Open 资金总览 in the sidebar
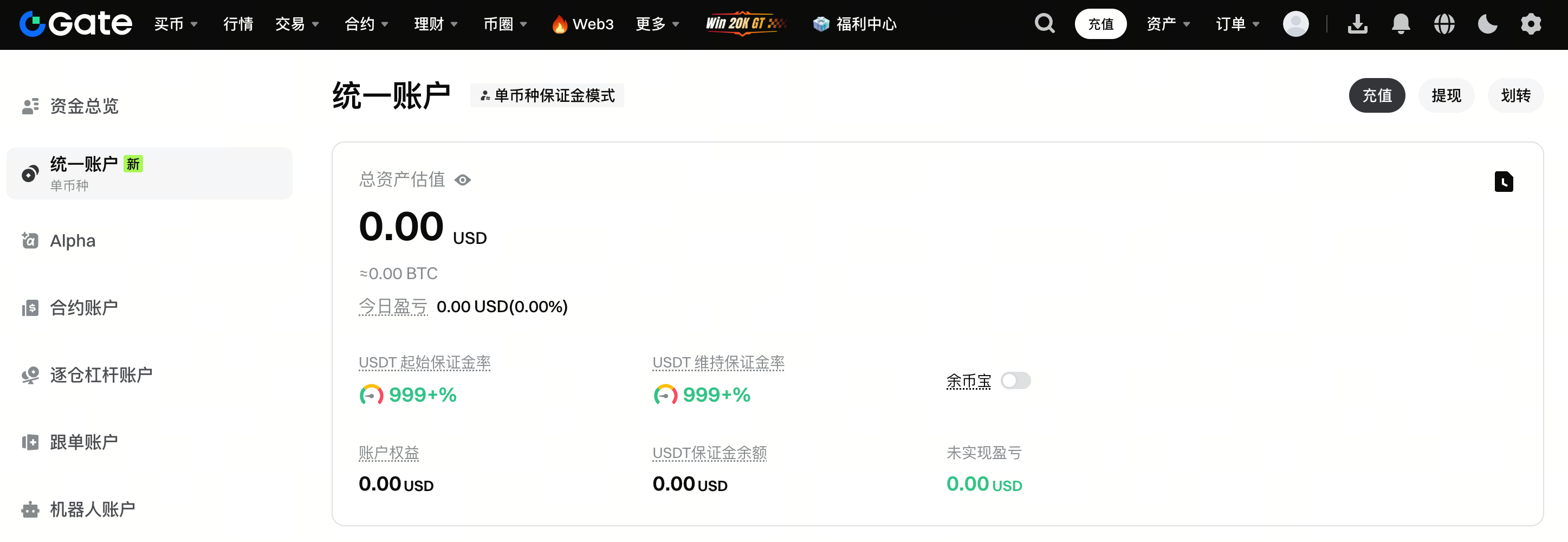Screen dimensions: 1568x542 [84, 106]
